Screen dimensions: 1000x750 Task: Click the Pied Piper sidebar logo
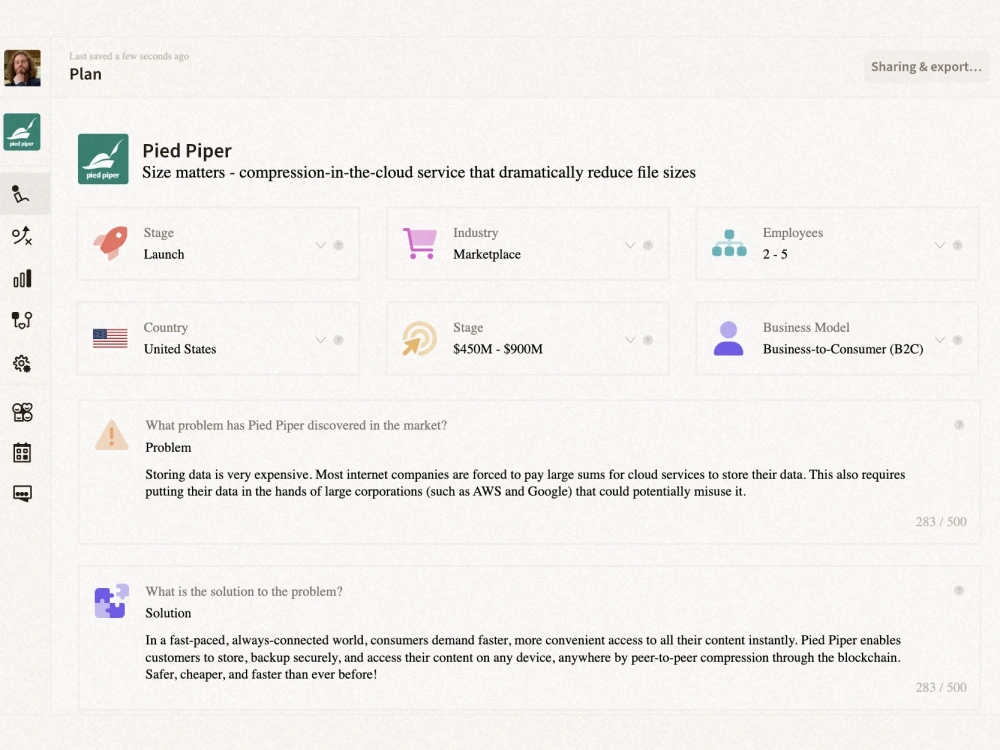(22, 132)
